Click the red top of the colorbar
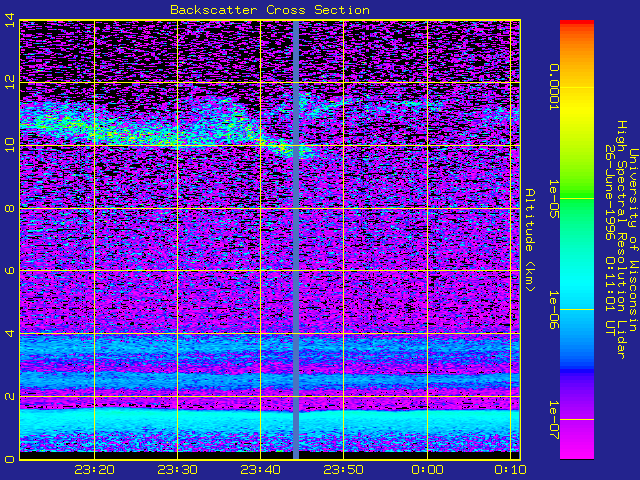This screenshot has height=480, width=640. [577, 24]
